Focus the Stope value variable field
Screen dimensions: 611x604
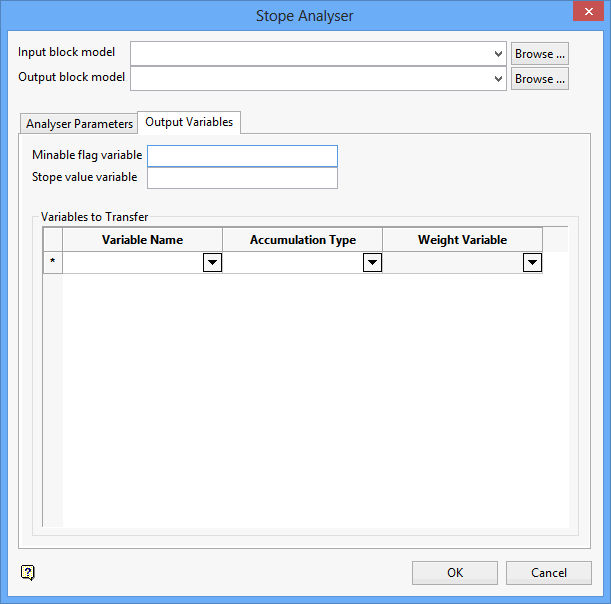(x=242, y=178)
